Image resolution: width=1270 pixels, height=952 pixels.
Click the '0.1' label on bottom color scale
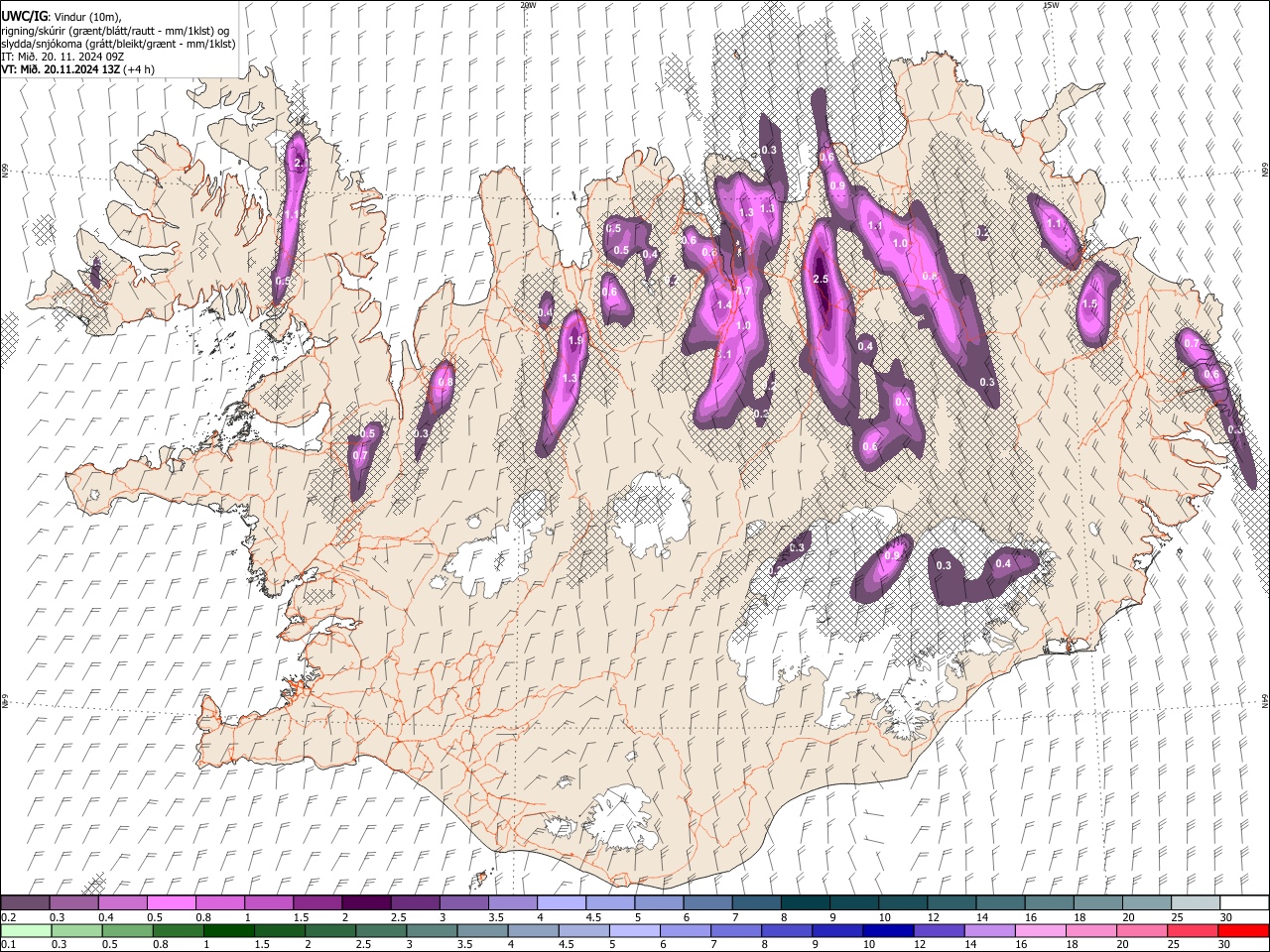pyautogui.click(x=7, y=945)
